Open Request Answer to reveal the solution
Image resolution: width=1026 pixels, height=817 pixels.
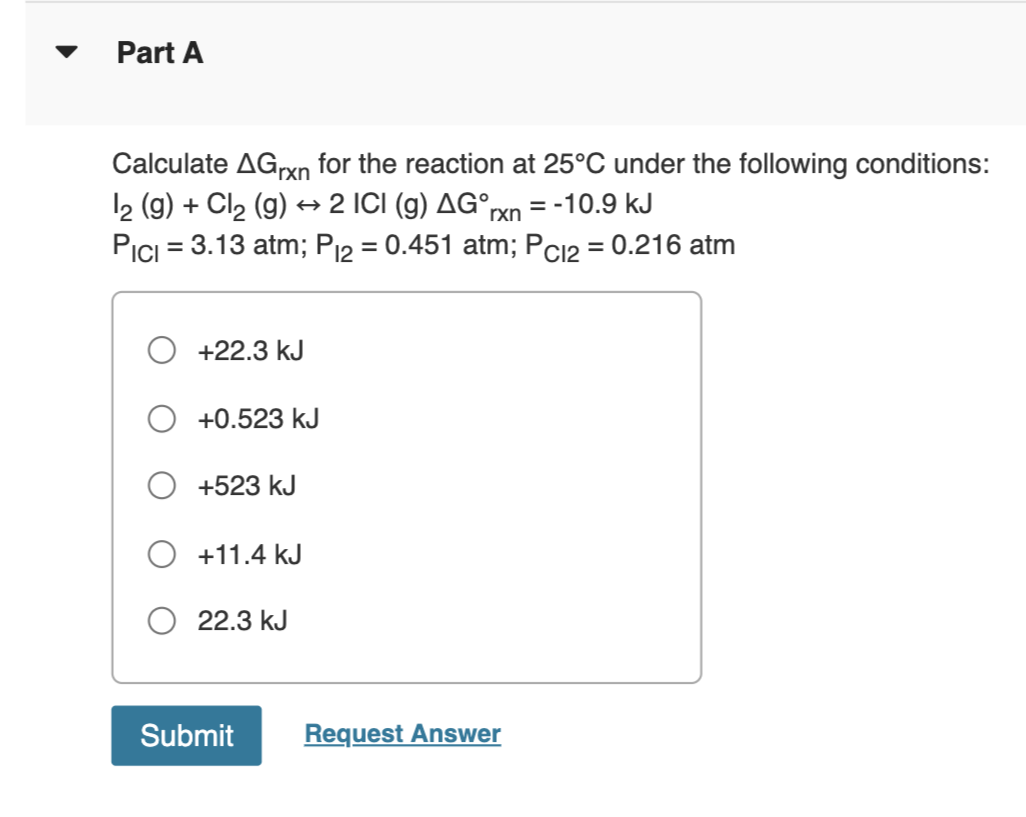[402, 733]
